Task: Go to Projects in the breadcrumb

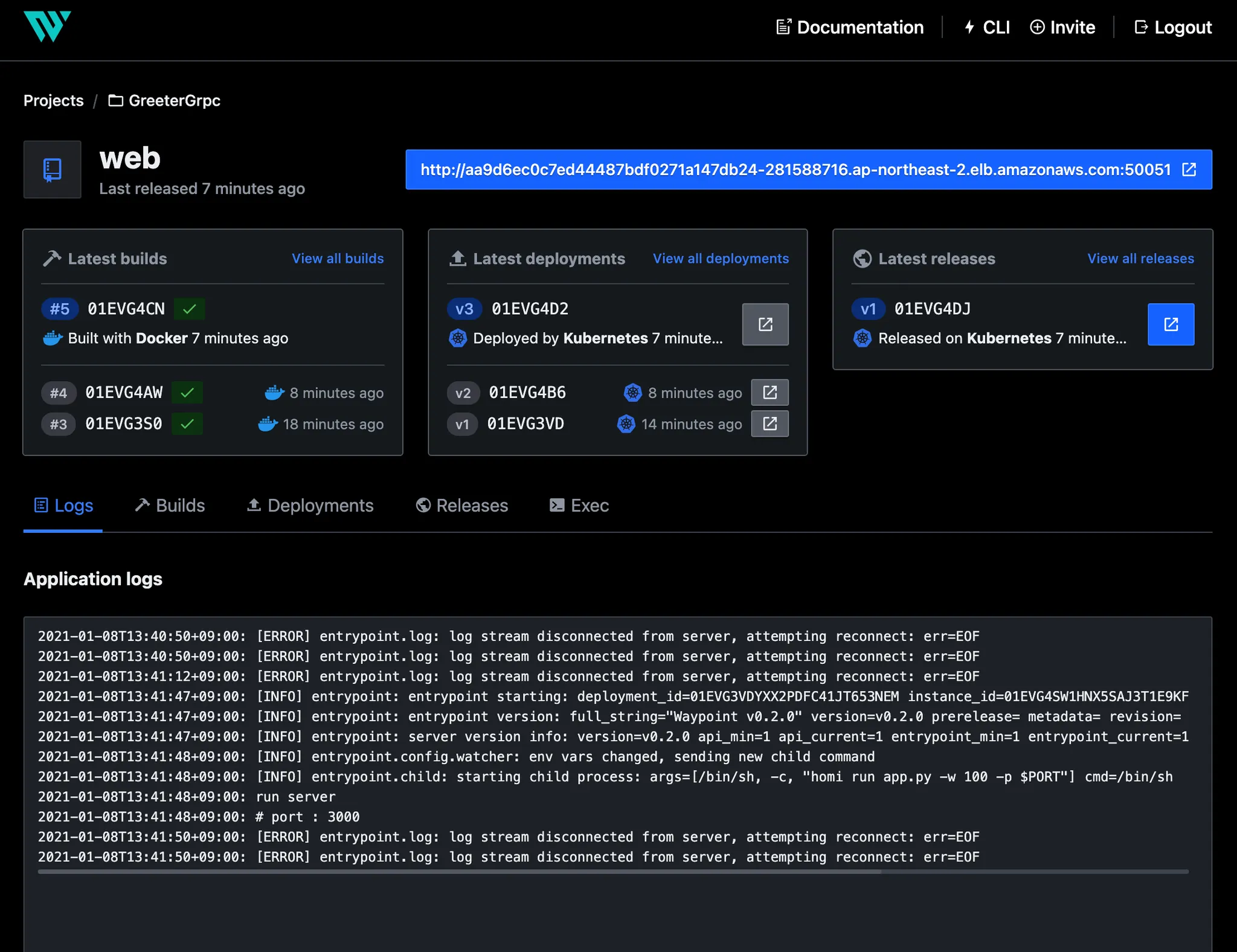Action: (53, 100)
